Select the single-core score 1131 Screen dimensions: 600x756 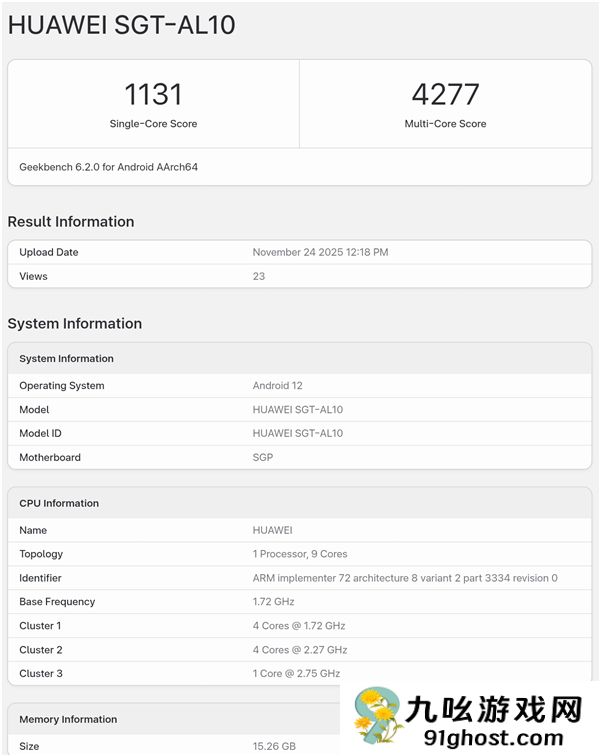153,95
